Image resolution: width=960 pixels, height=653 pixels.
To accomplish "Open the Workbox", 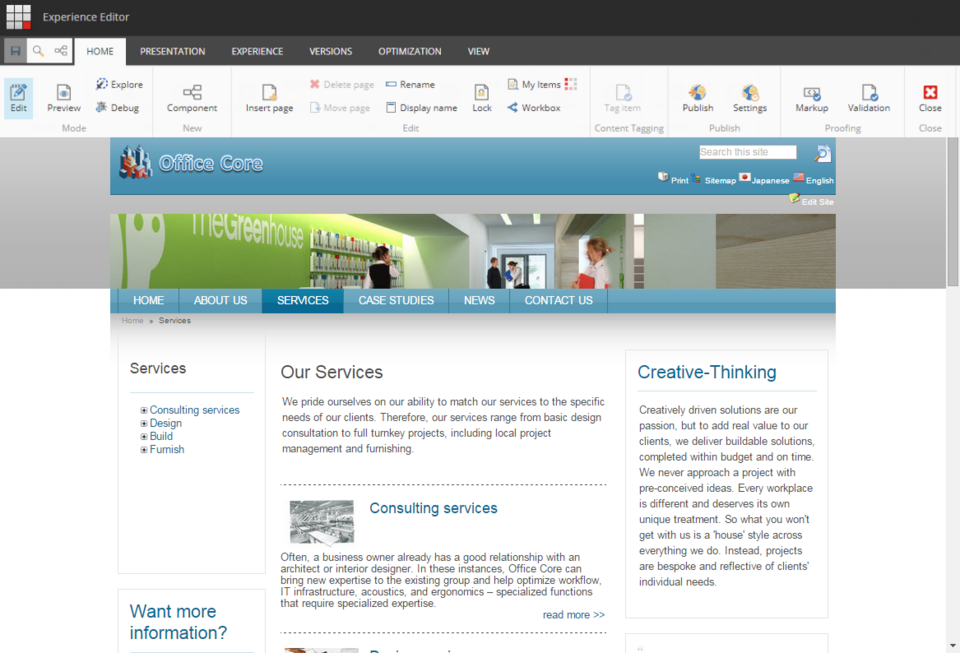I will (534, 108).
